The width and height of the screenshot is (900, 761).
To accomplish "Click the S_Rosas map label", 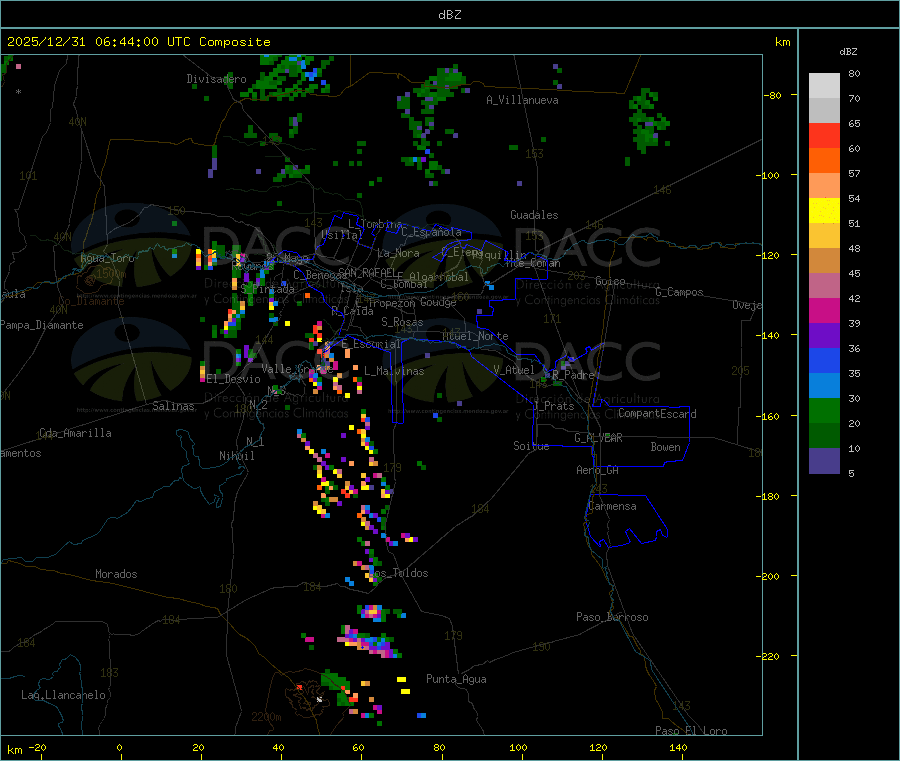I will (402, 322).
